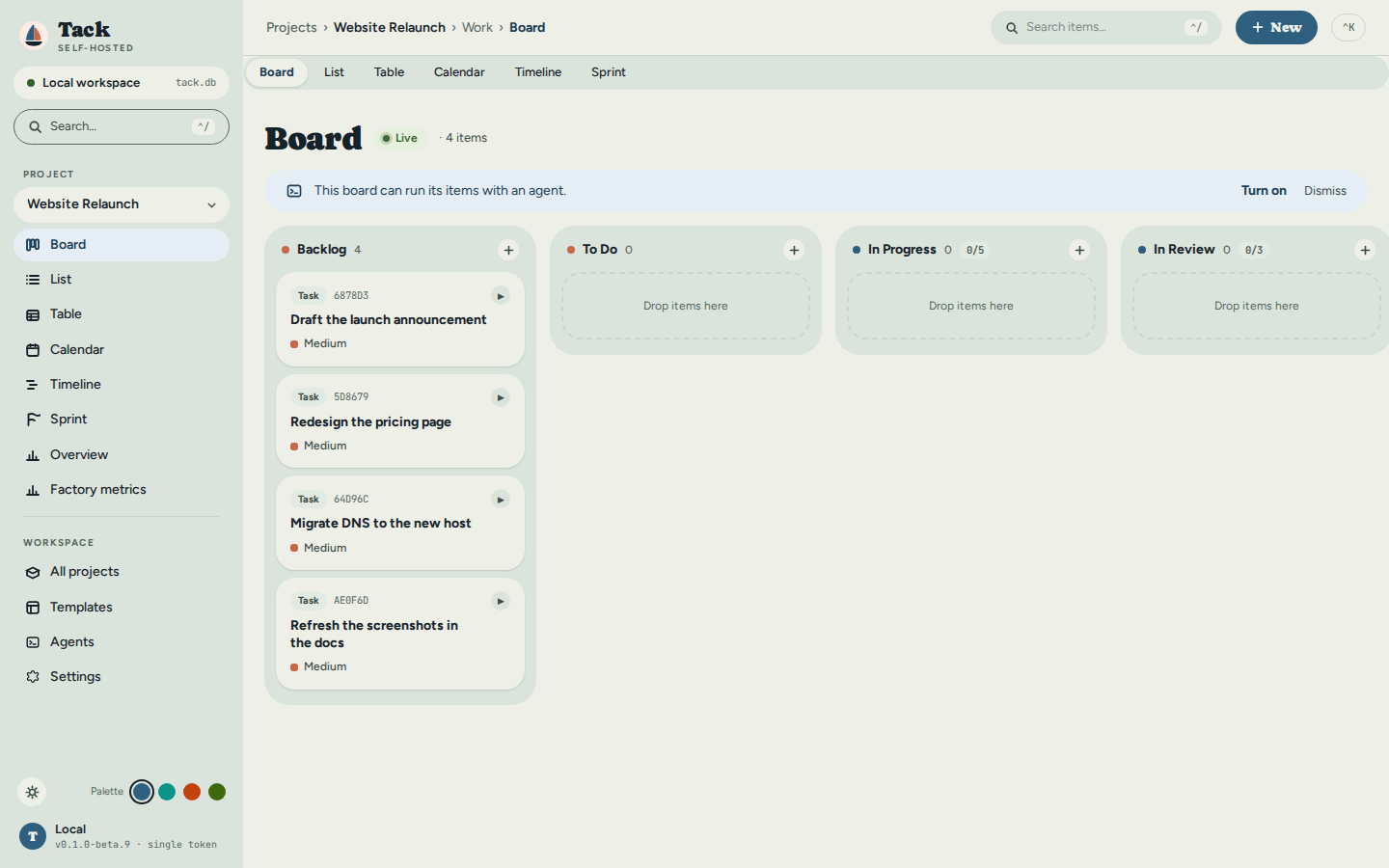Open Settings page
1389x868 pixels.
(122, 677)
